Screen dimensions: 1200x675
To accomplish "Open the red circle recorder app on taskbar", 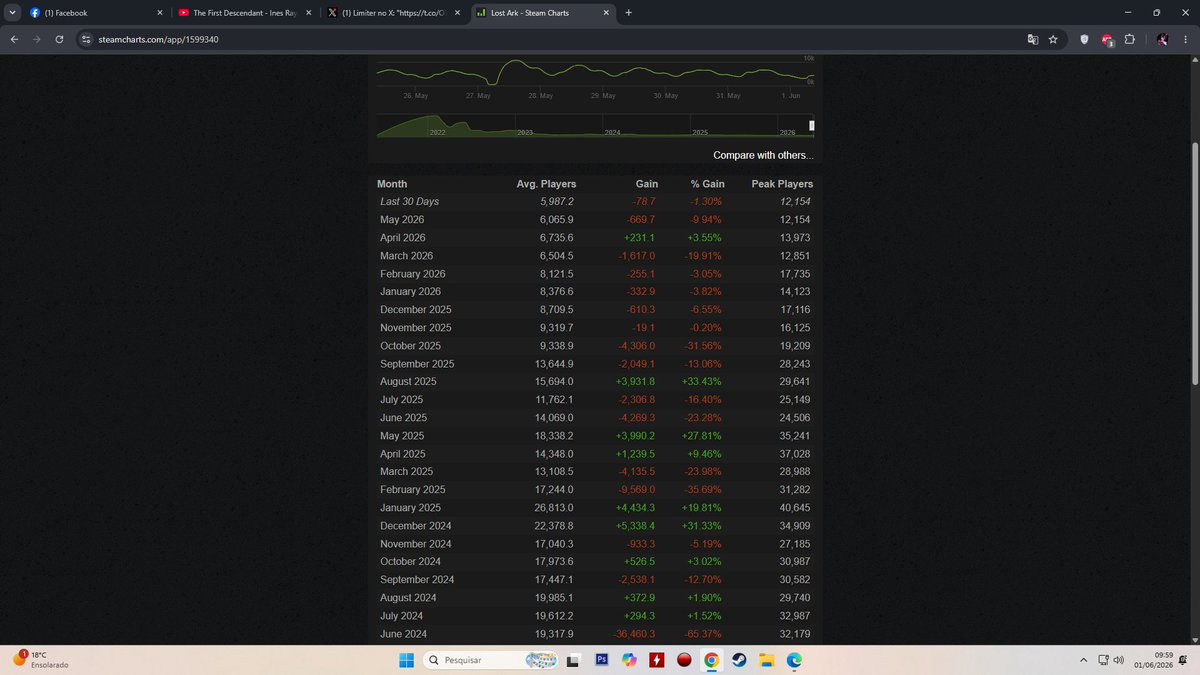I will click(684, 660).
